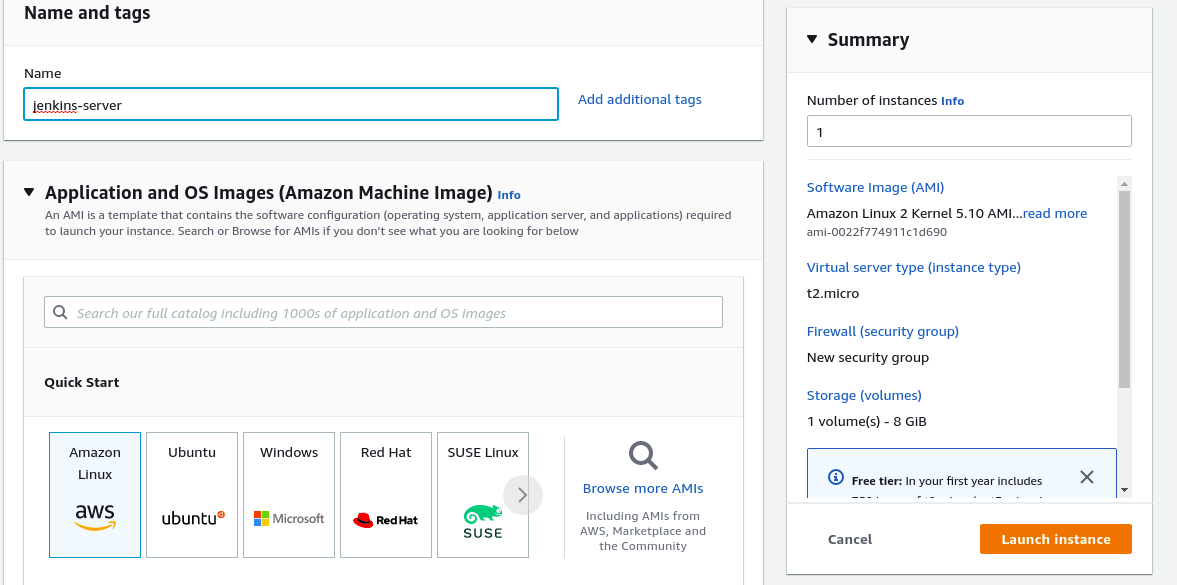Open Info link next to Amazon Machine Image

(509, 194)
